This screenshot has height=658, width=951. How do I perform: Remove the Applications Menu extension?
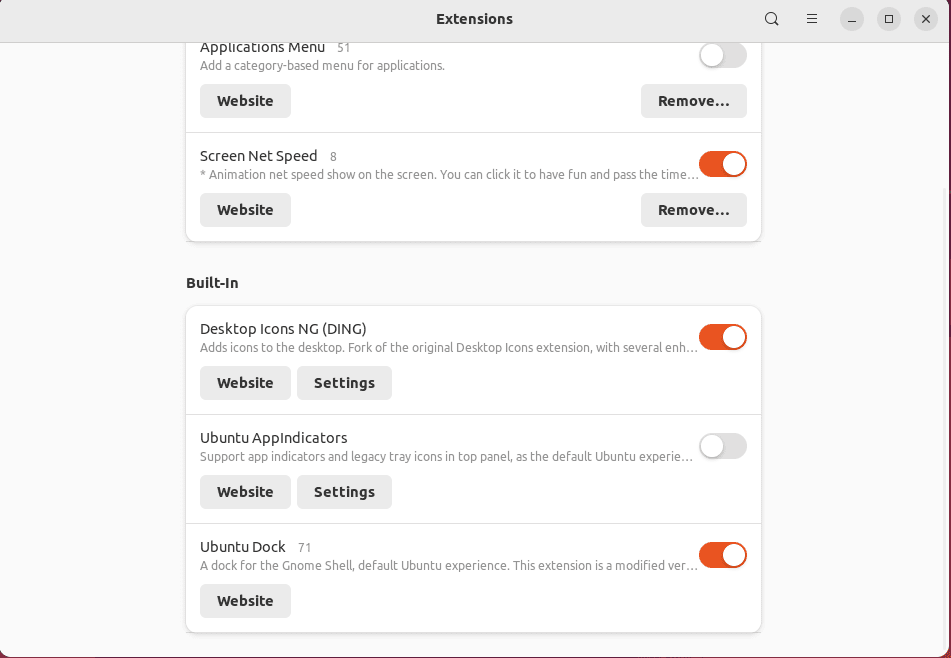click(x=693, y=100)
